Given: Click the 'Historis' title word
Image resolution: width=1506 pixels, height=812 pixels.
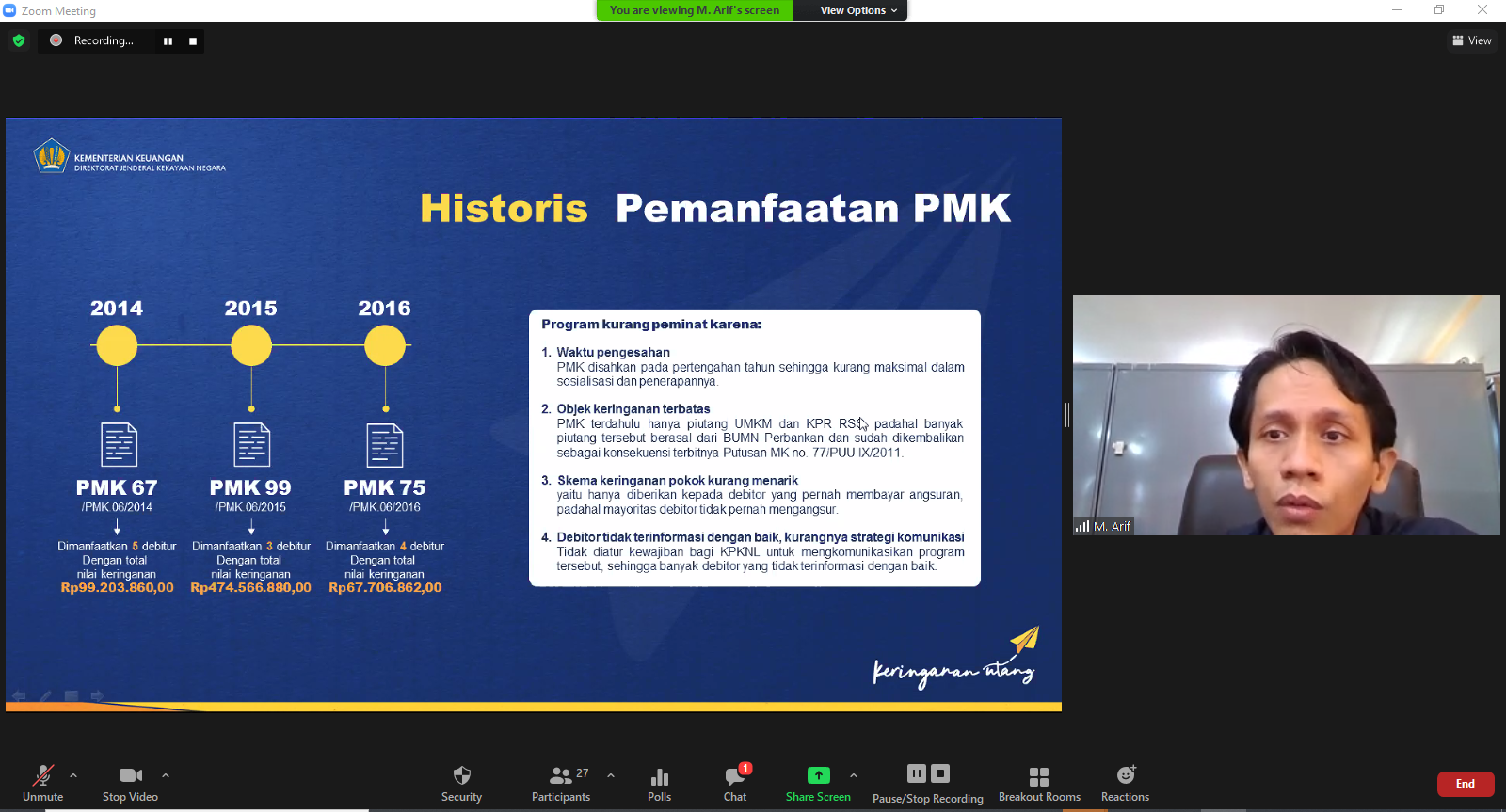Looking at the screenshot, I should tap(504, 208).
